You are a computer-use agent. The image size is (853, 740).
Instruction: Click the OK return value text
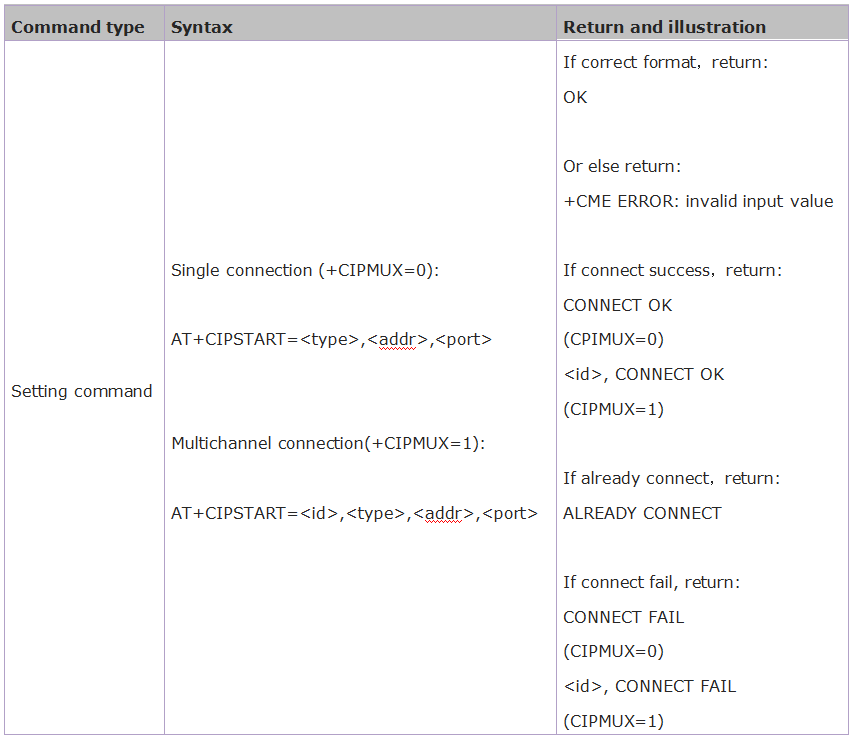pos(575,97)
